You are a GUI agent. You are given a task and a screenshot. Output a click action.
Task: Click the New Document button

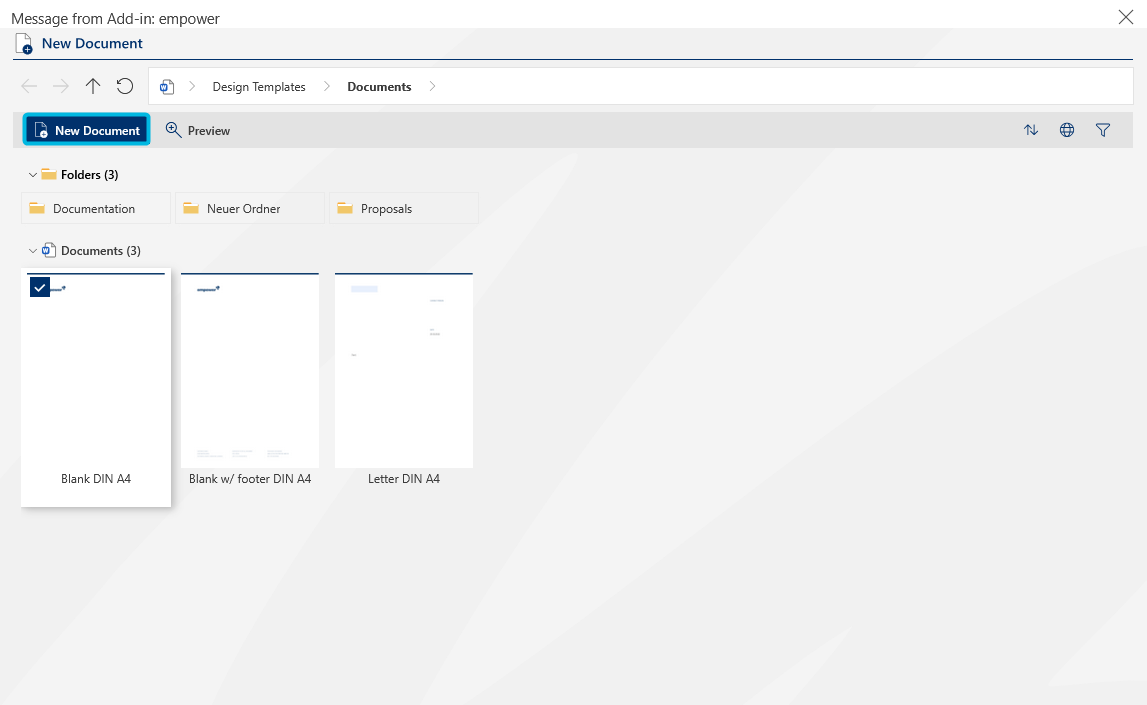[x=87, y=130]
